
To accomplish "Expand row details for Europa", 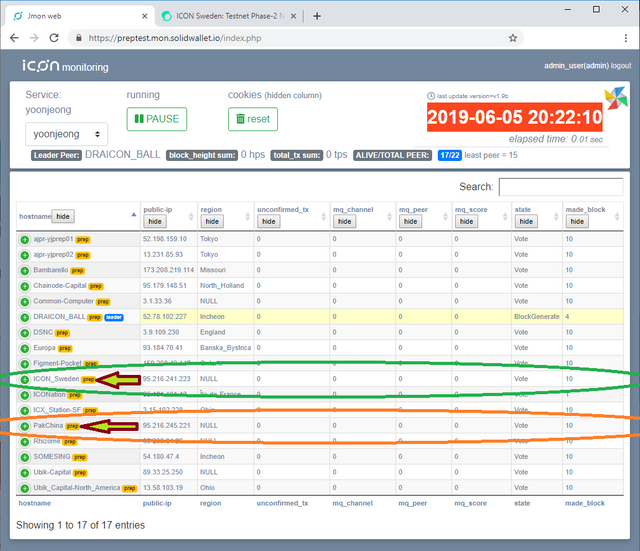I will (x=24, y=348).
